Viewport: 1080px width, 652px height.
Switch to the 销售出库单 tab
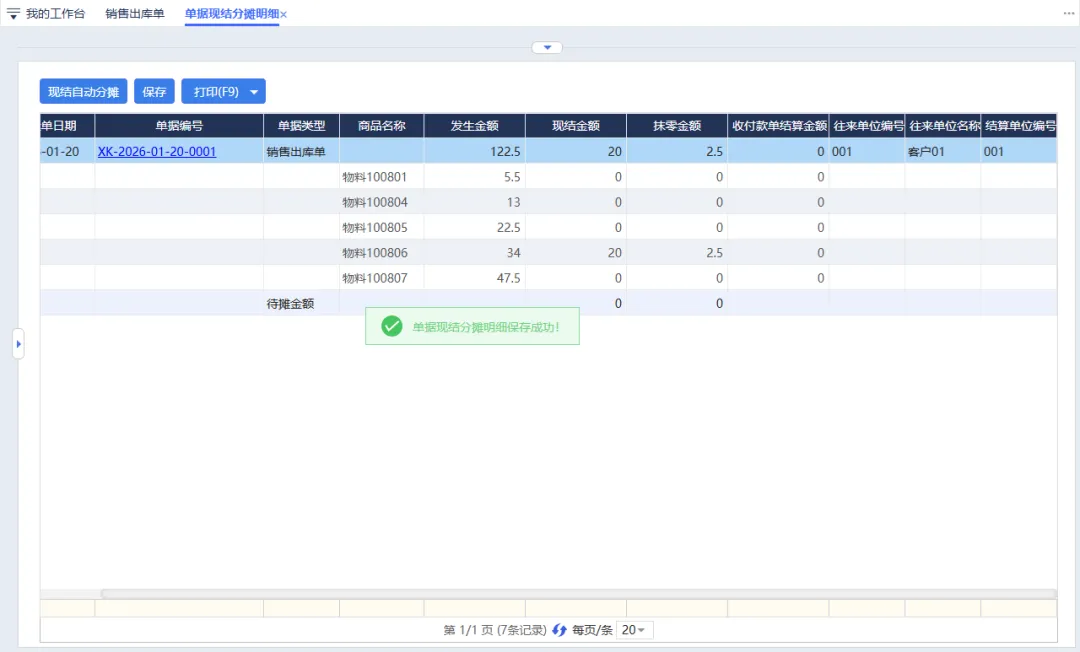coord(135,14)
